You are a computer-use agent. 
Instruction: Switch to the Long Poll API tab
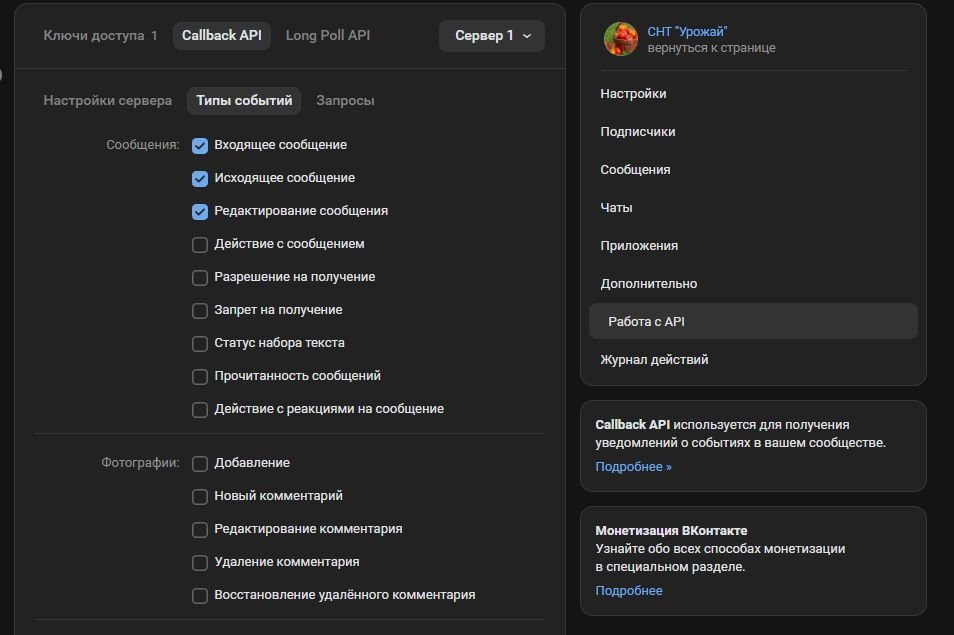[x=327, y=35]
